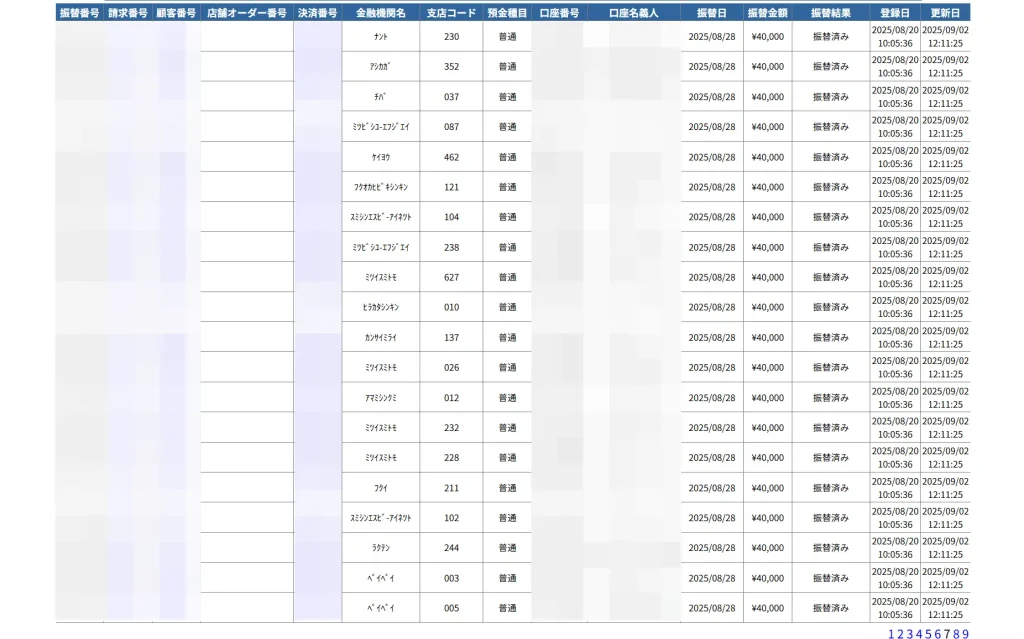Select the 振替結果 column header
This screenshot has width=1024, height=639.
tap(831, 13)
